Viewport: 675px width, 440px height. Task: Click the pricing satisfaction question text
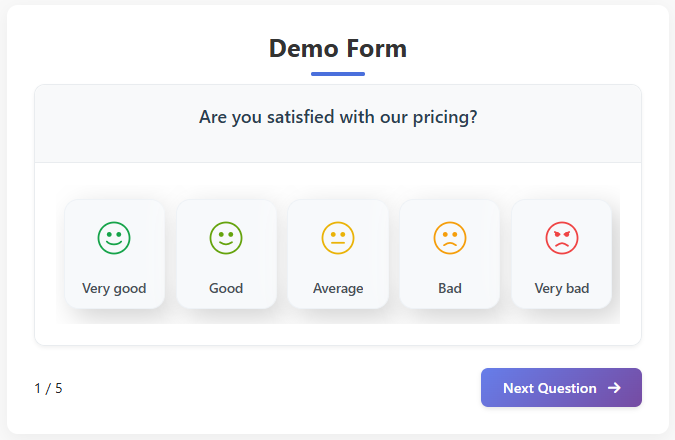[x=338, y=117]
